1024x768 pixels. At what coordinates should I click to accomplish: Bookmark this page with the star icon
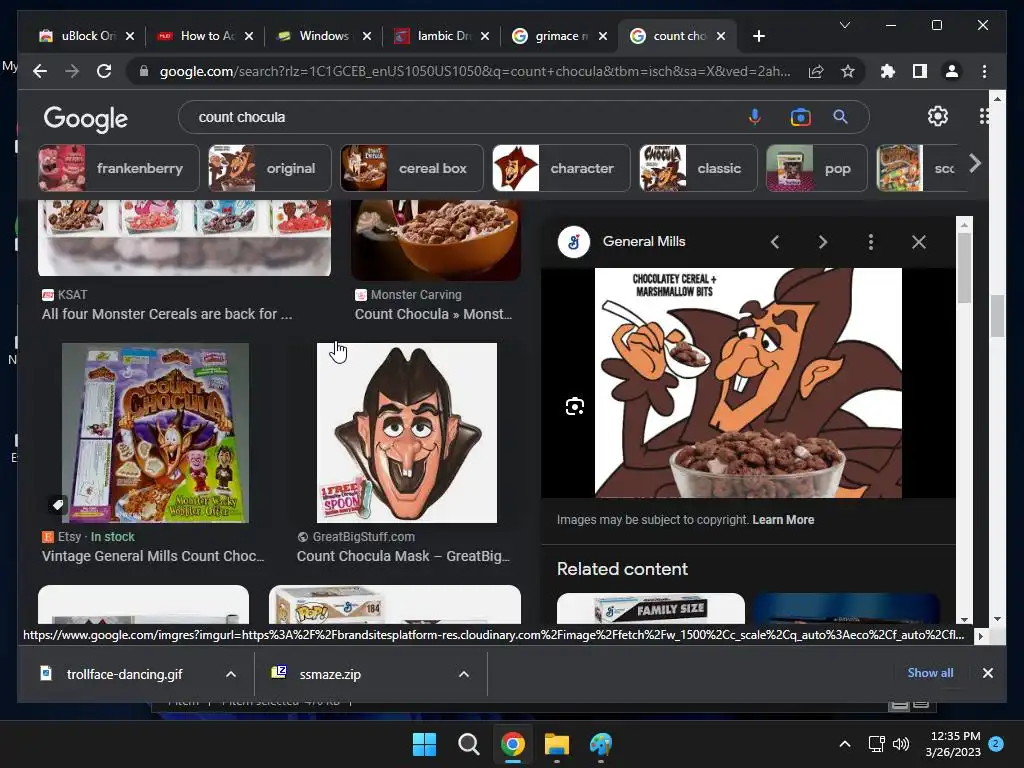tap(848, 71)
